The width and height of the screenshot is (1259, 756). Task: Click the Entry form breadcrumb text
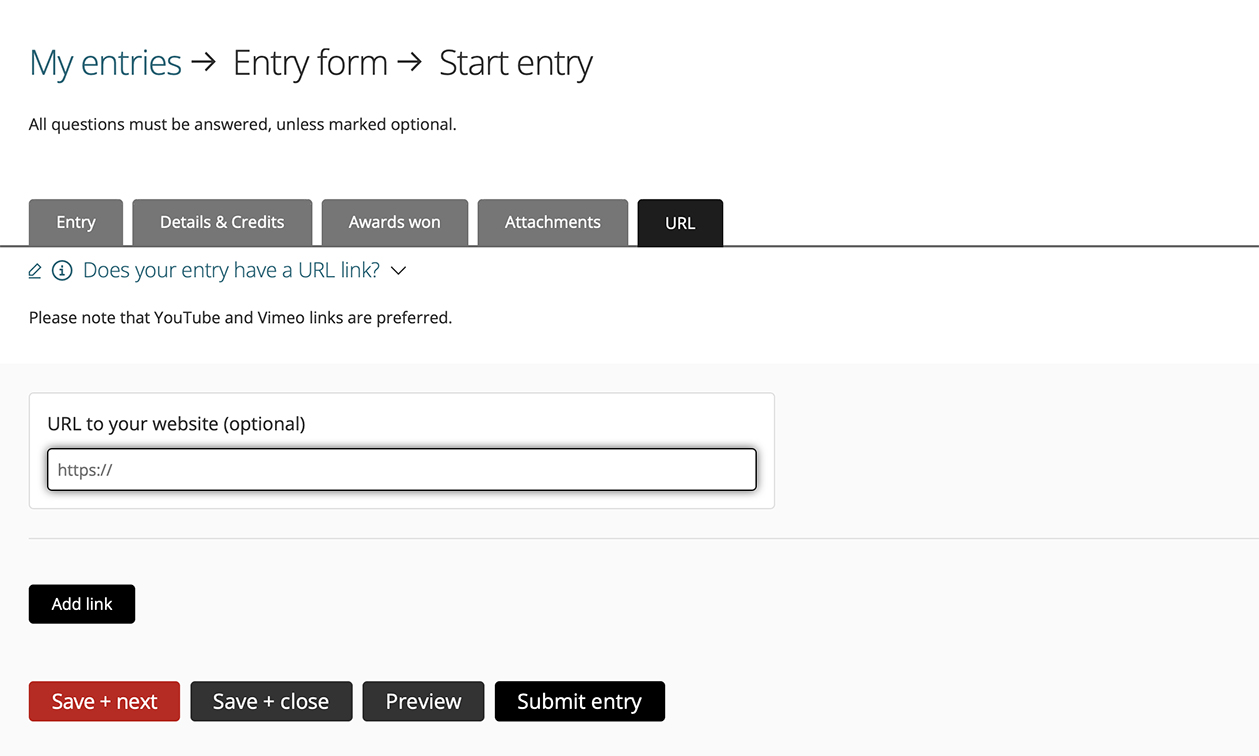tap(310, 63)
